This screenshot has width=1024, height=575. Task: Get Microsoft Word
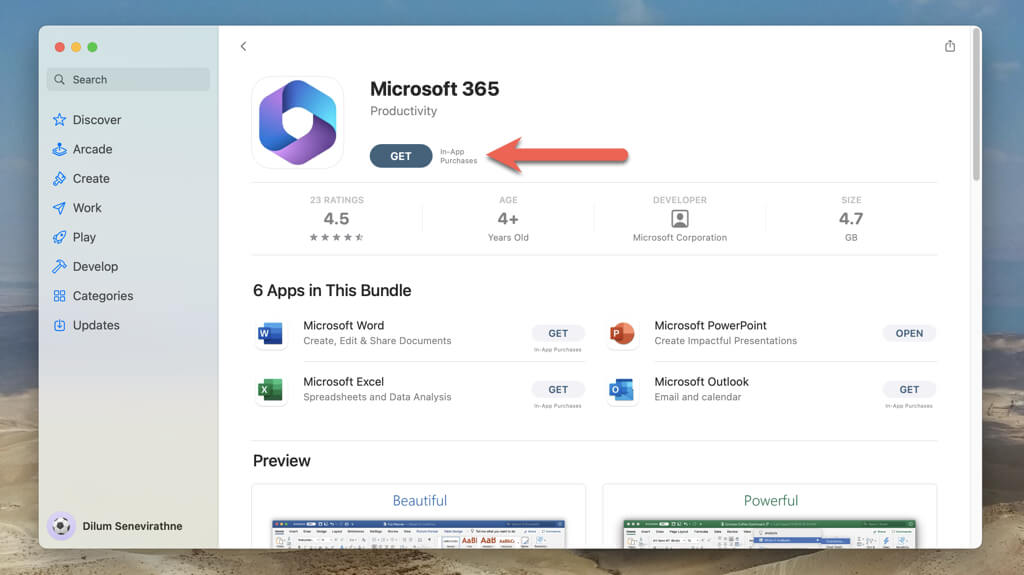click(x=558, y=333)
